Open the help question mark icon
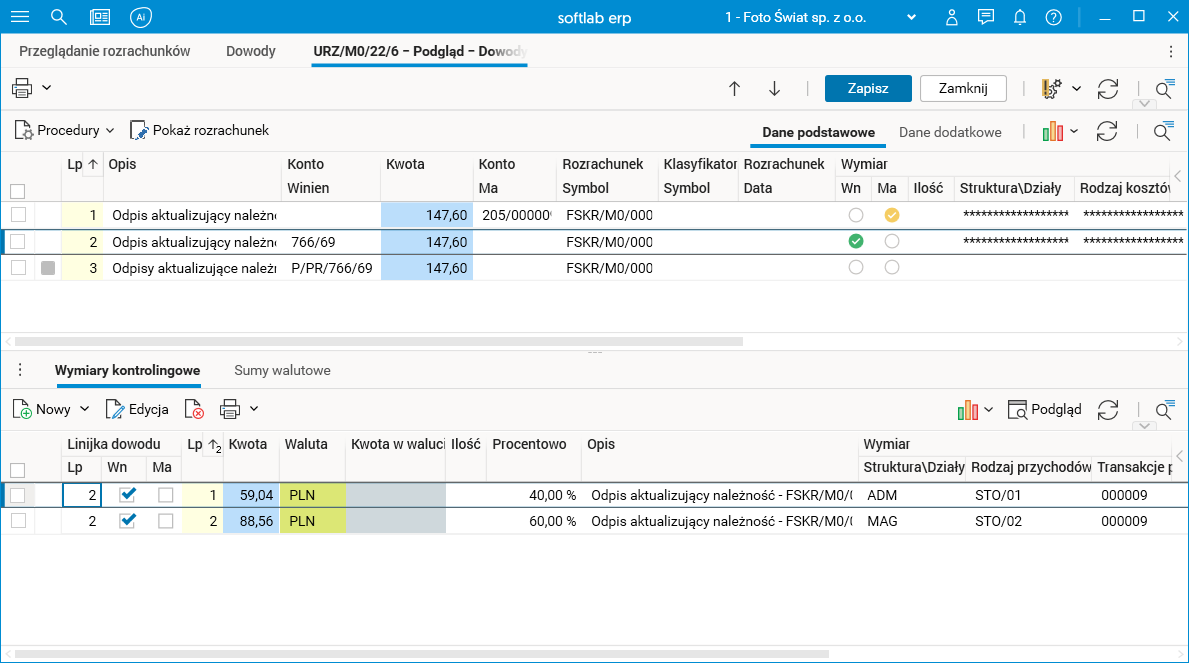The width and height of the screenshot is (1189, 663). click(x=1053, y=17)
